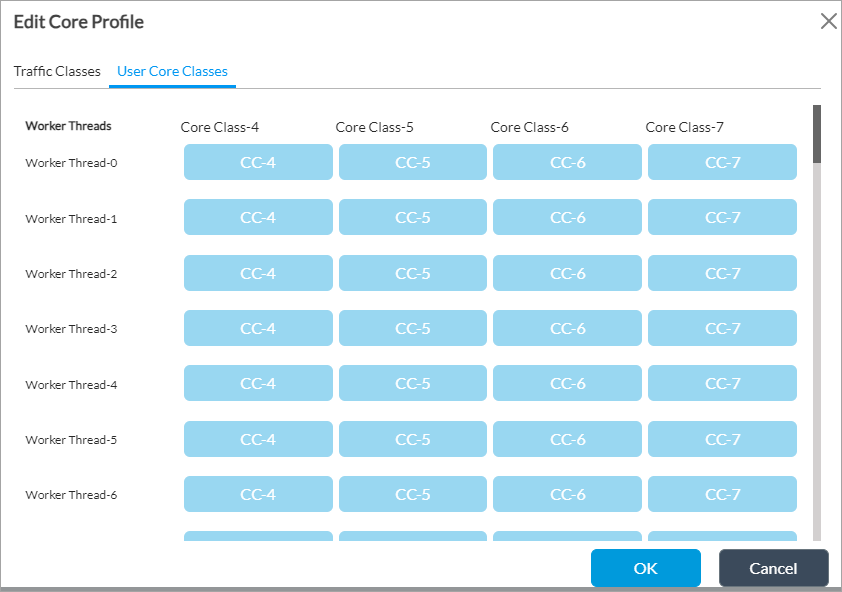Toggle CC-7 for Worker Thread-0
842x592 pixels.
coord(722,162)
